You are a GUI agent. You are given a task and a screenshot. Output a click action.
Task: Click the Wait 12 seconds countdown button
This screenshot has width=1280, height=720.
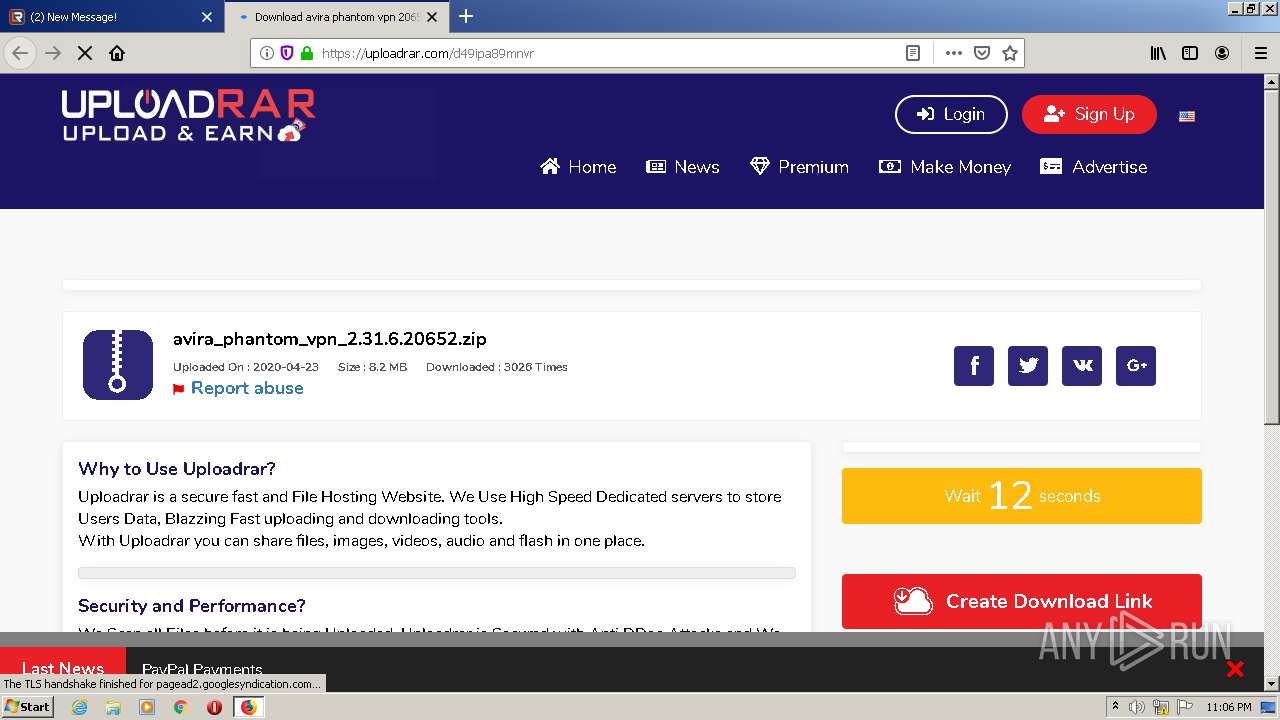pyautogui.click(x=1022, y=496)
